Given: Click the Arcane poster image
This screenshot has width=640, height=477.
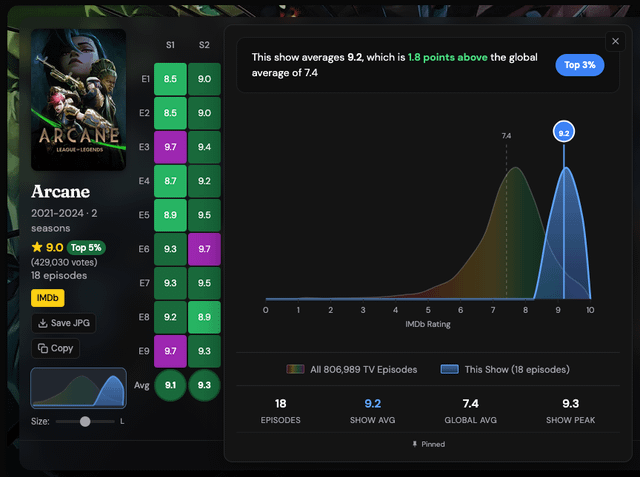Looking at the screenshot, I should pos(79,100).
